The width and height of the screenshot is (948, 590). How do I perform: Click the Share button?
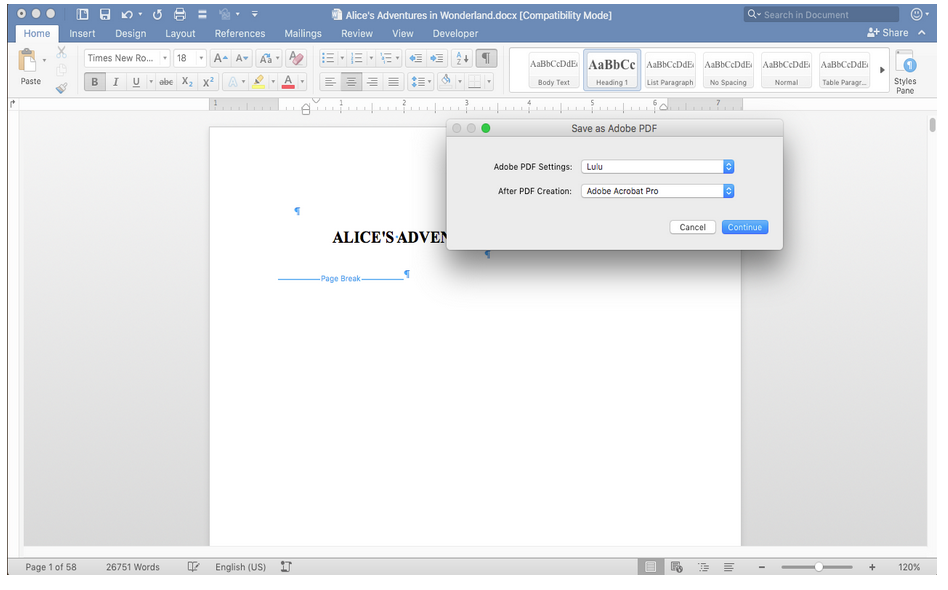[888, 33]
